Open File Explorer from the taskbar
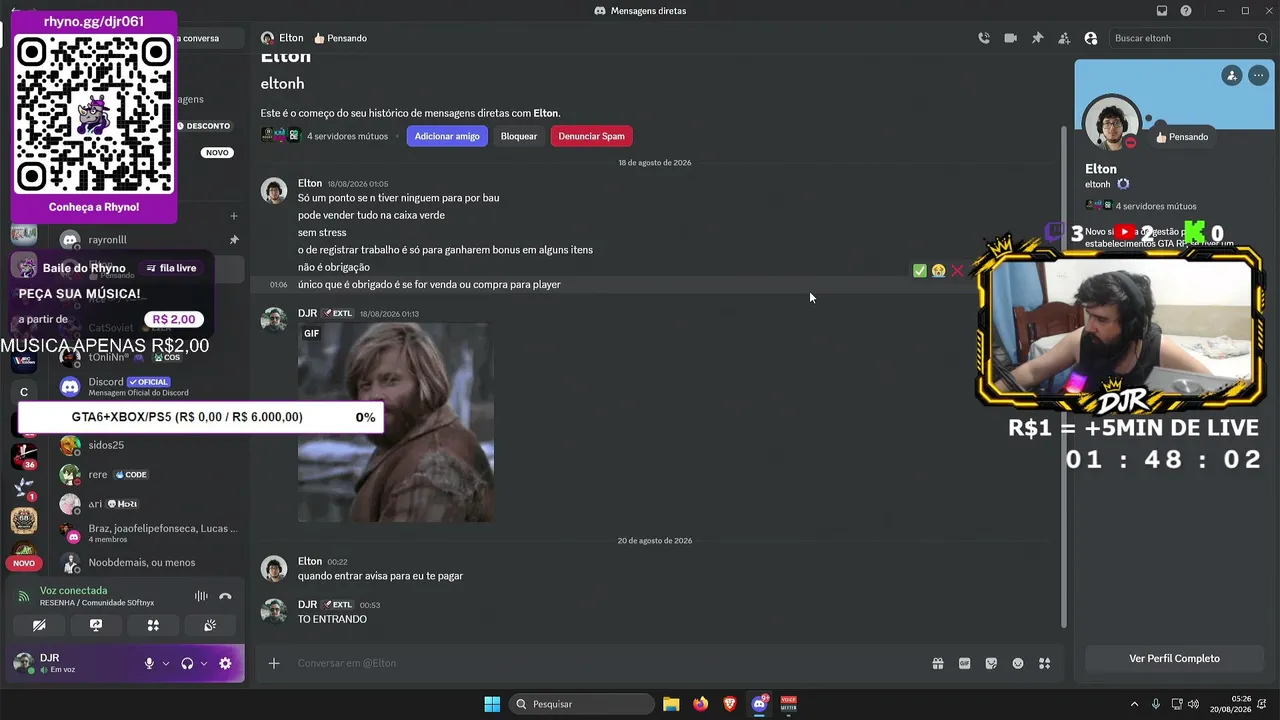This screenshot has width=1280, height=720. pos(671,704)
